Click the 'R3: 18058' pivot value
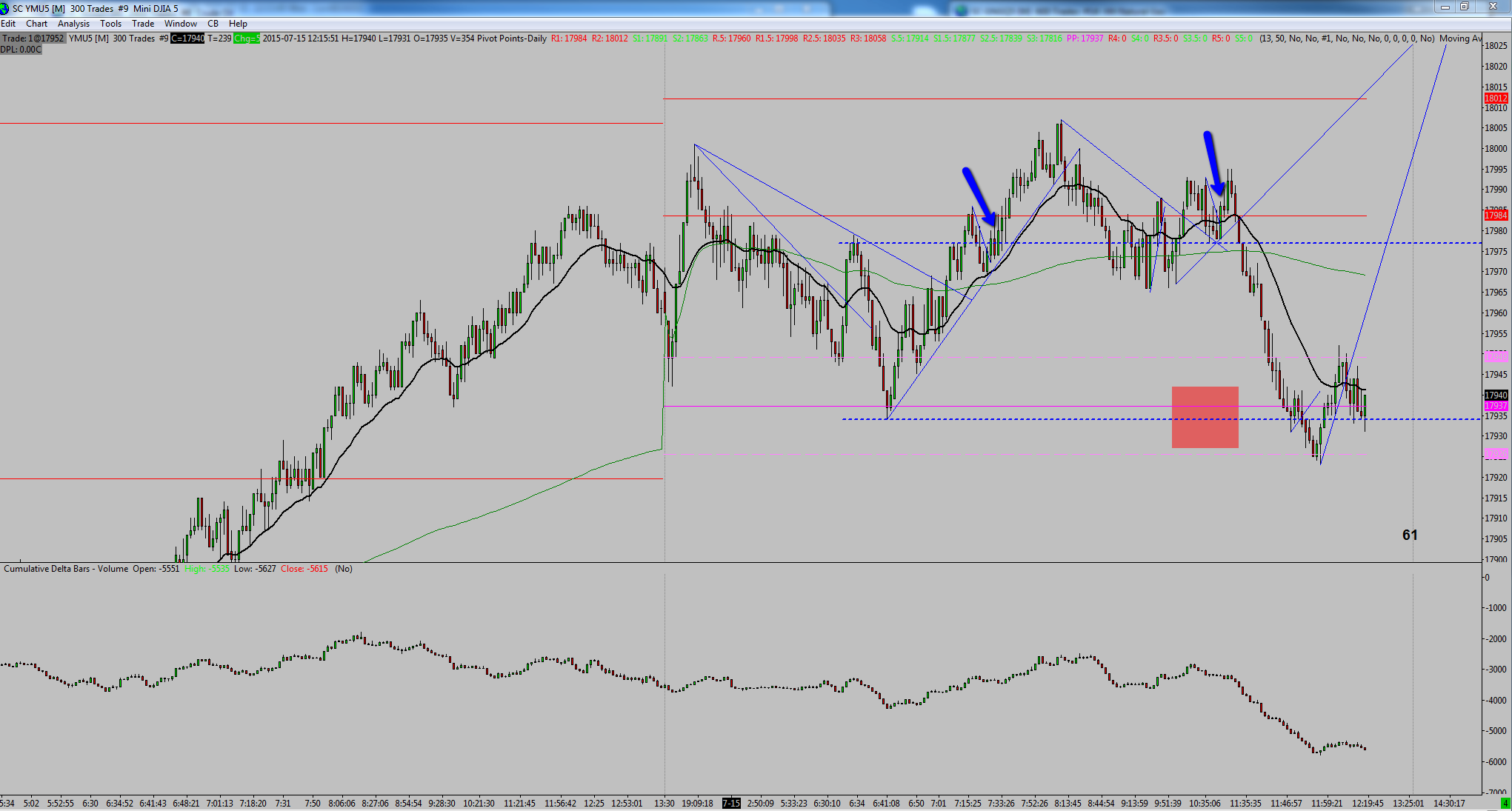 pos(868,39)
